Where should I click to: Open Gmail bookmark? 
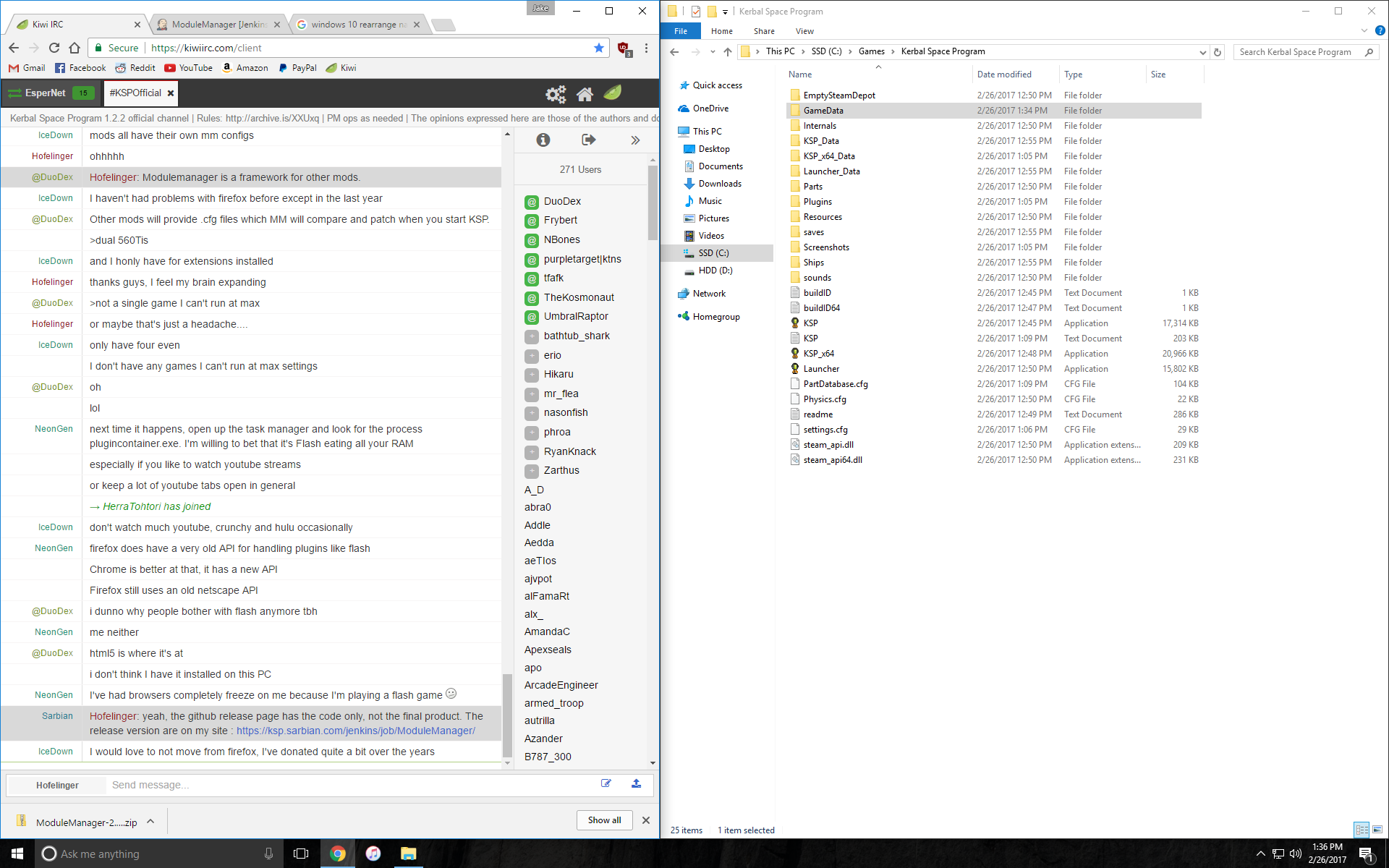pyautogui.click(x=27, y=68)
